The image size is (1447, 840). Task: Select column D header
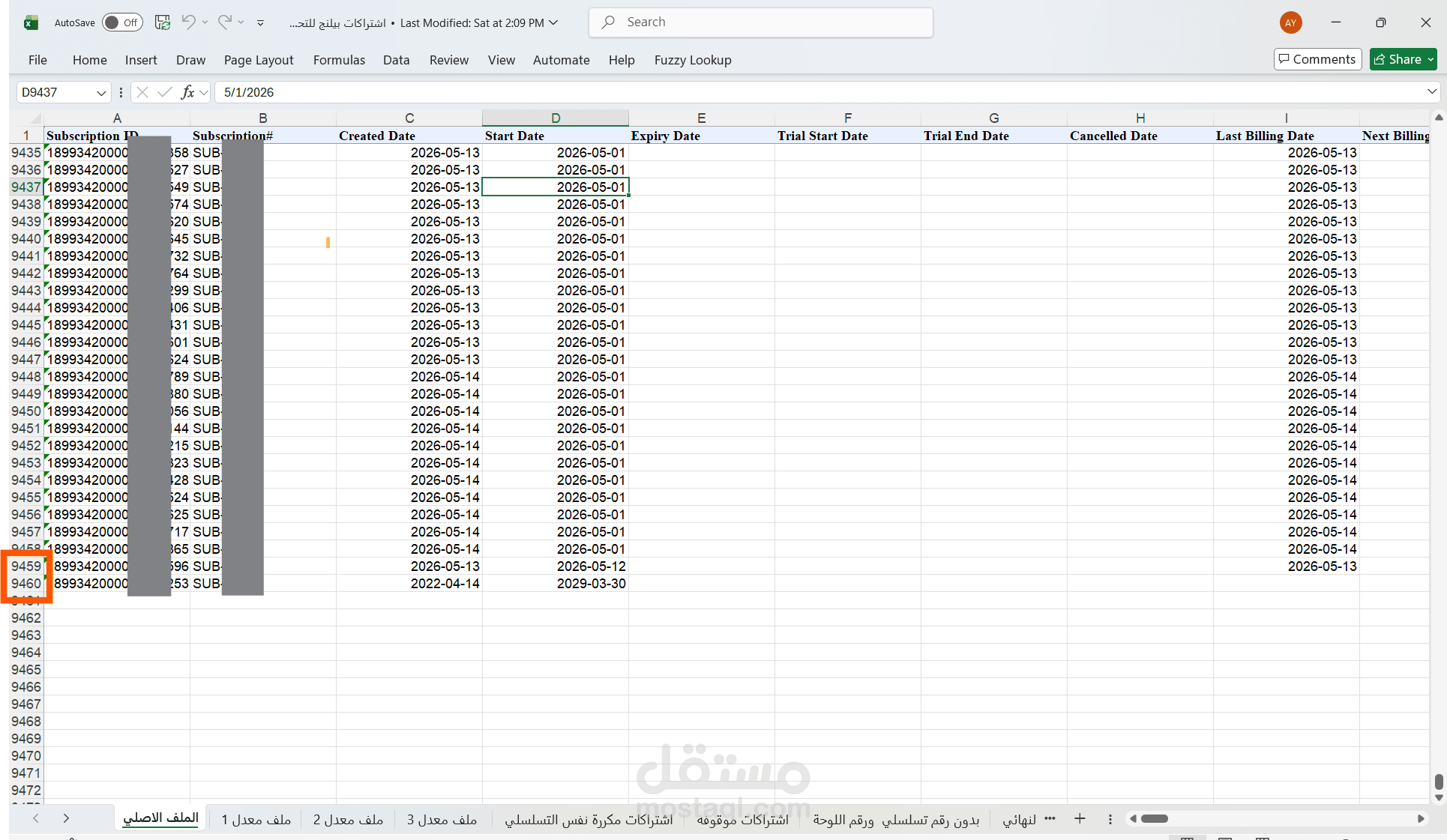(556, 118)
